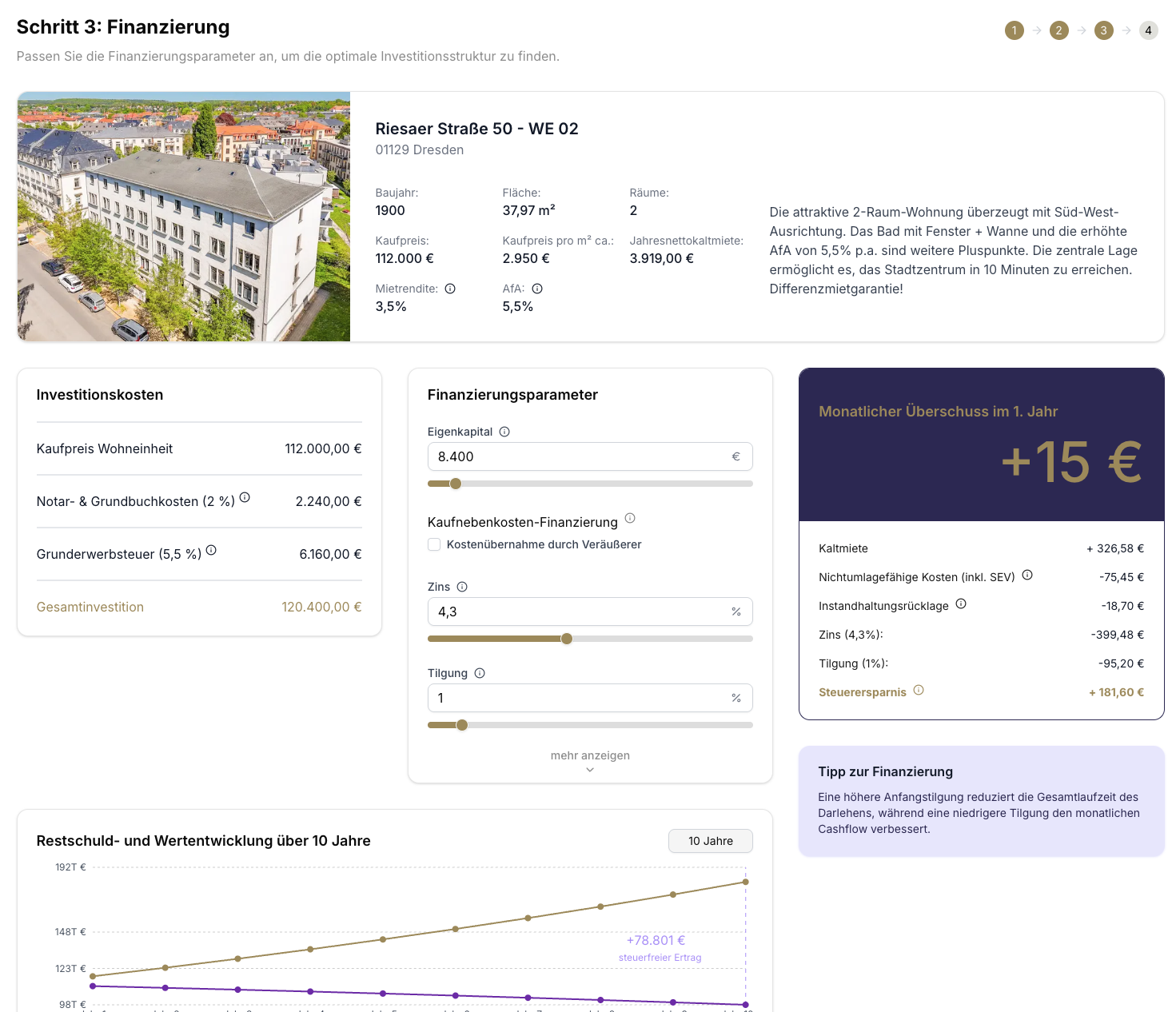The width and height of the screenshot is (1176, 1012).
Task: Click the Instandhaltungsrücklage info icon
Action: coord(960,605)
